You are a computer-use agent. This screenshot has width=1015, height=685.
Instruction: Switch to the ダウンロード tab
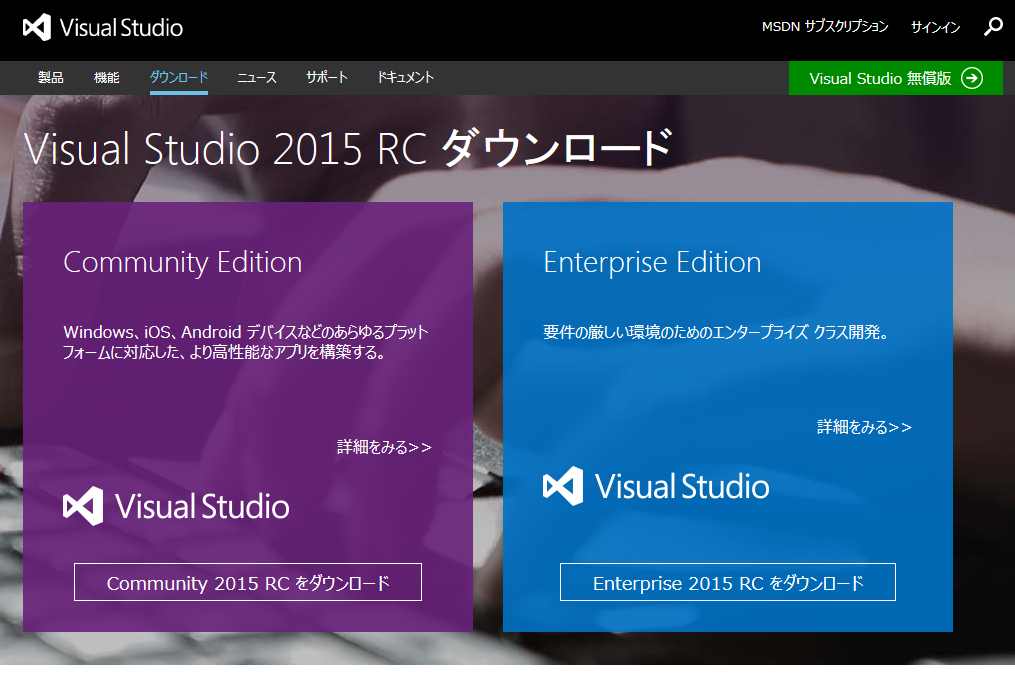178,77
